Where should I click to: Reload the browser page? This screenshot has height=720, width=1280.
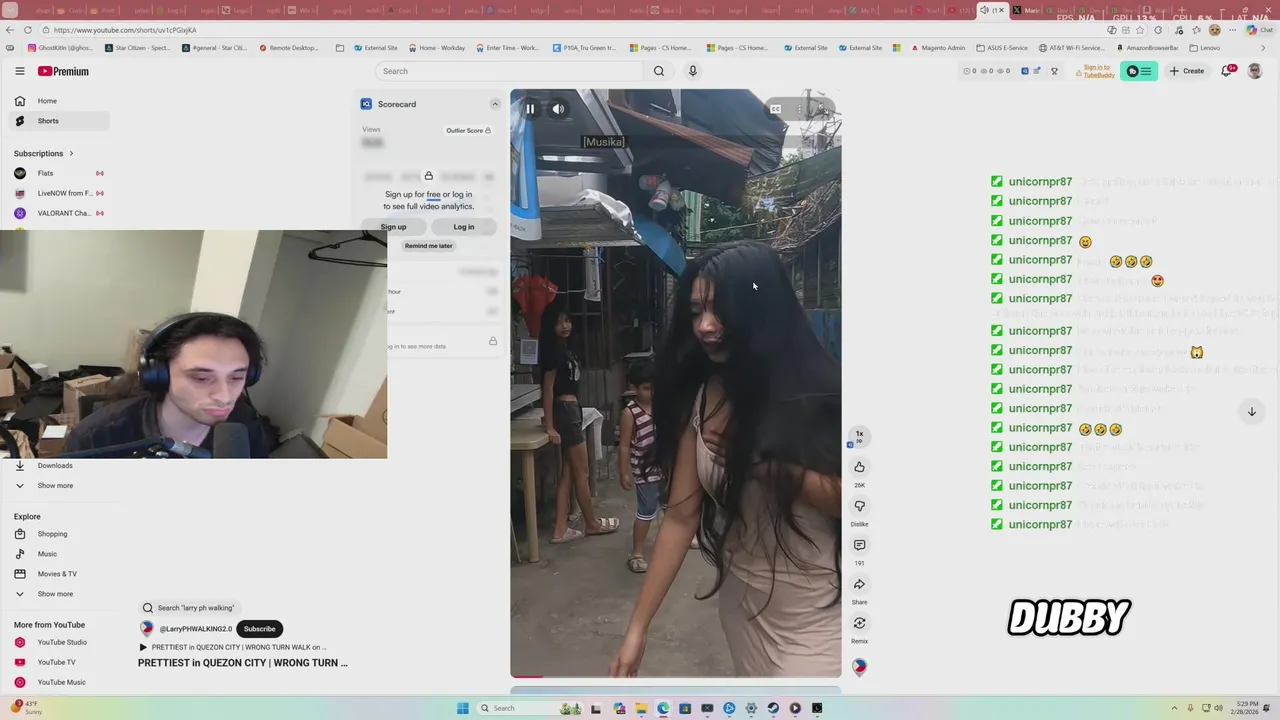27,30
